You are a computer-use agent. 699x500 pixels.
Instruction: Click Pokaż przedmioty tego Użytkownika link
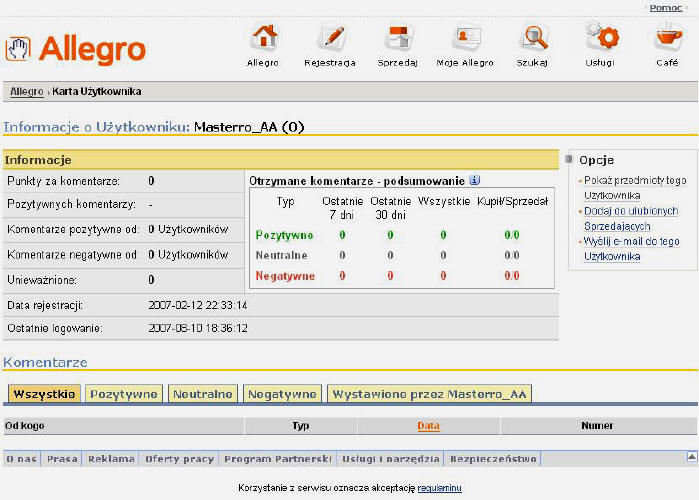[x=635, y=188]
